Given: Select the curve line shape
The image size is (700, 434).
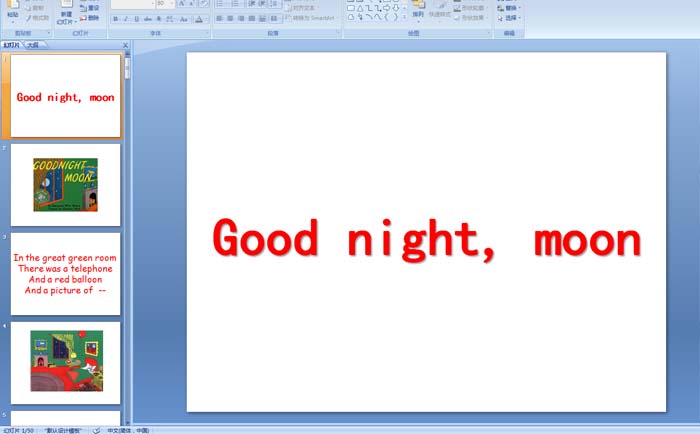Looking at the screenshot, I should pos(378,17).
